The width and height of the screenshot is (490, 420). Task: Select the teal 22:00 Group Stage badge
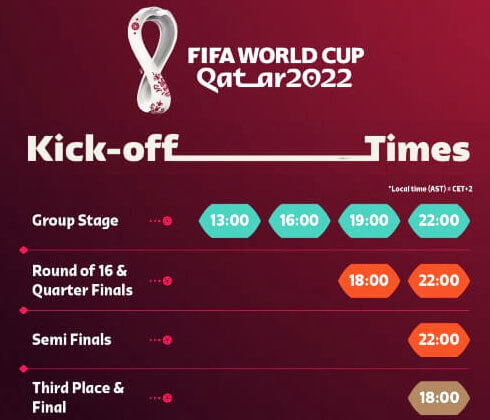439,221
